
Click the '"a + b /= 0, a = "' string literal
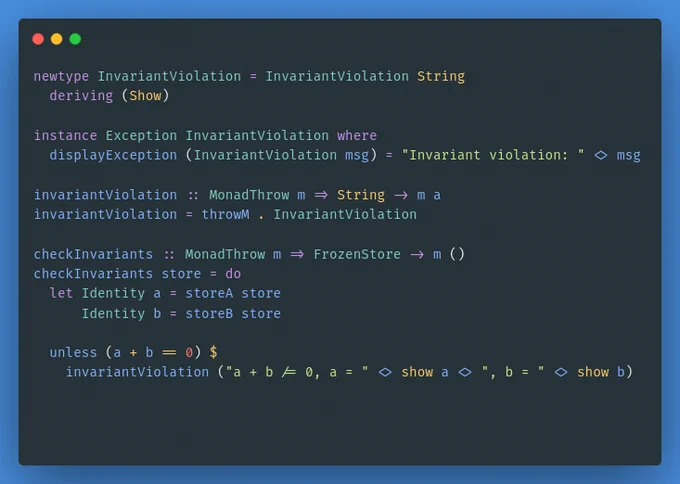[x=297, y=372]
